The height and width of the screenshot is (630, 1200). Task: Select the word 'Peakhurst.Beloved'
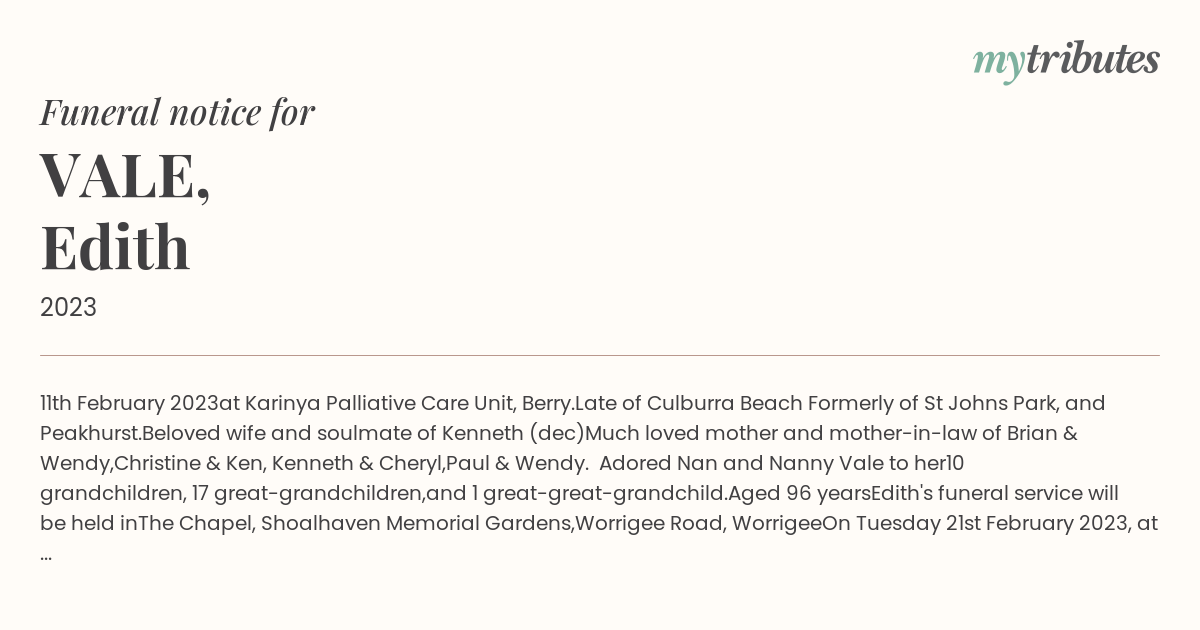pyautogui.click(x=126, y=434)
